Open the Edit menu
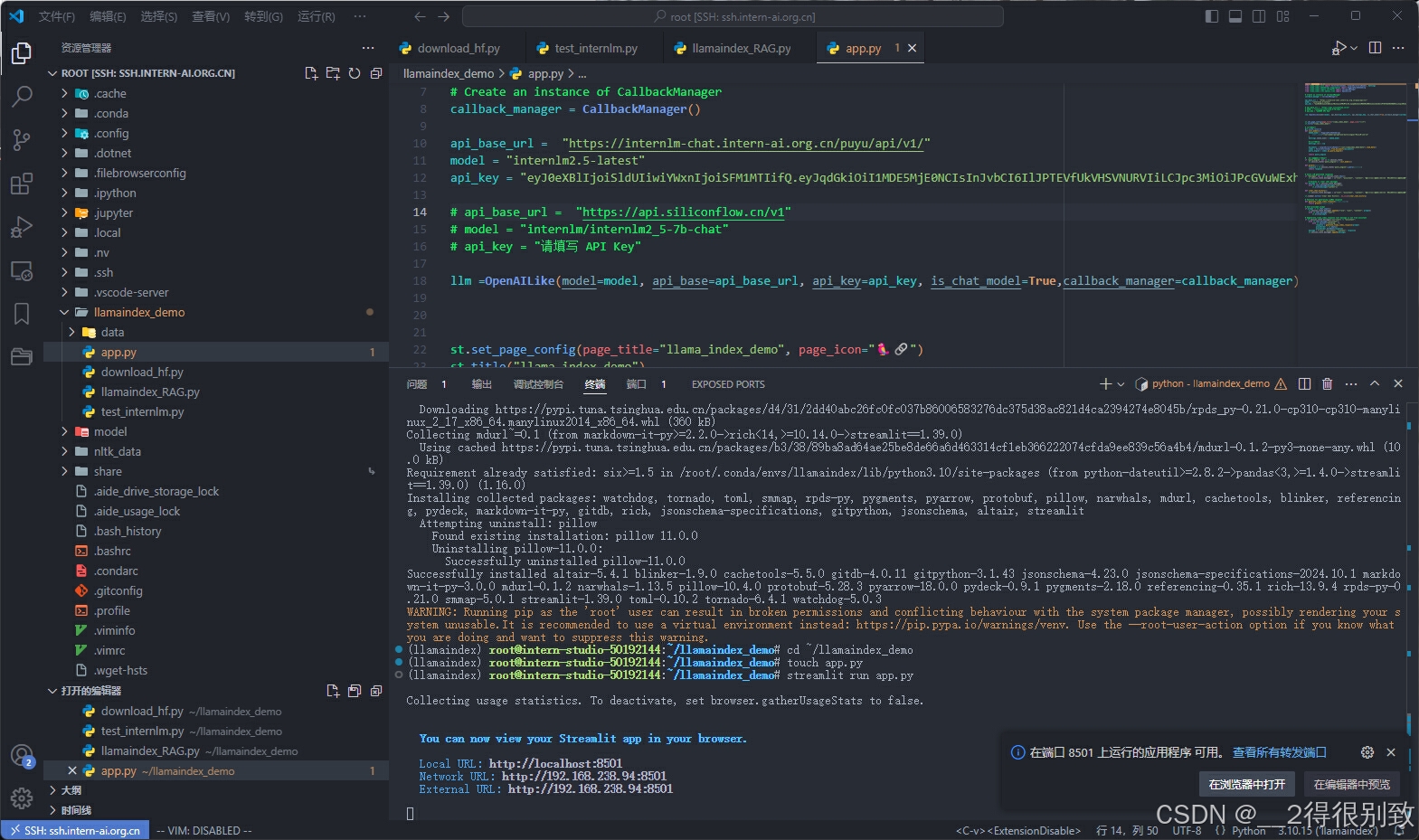This screenshot has width=1419, height=840. click(108, 16)
